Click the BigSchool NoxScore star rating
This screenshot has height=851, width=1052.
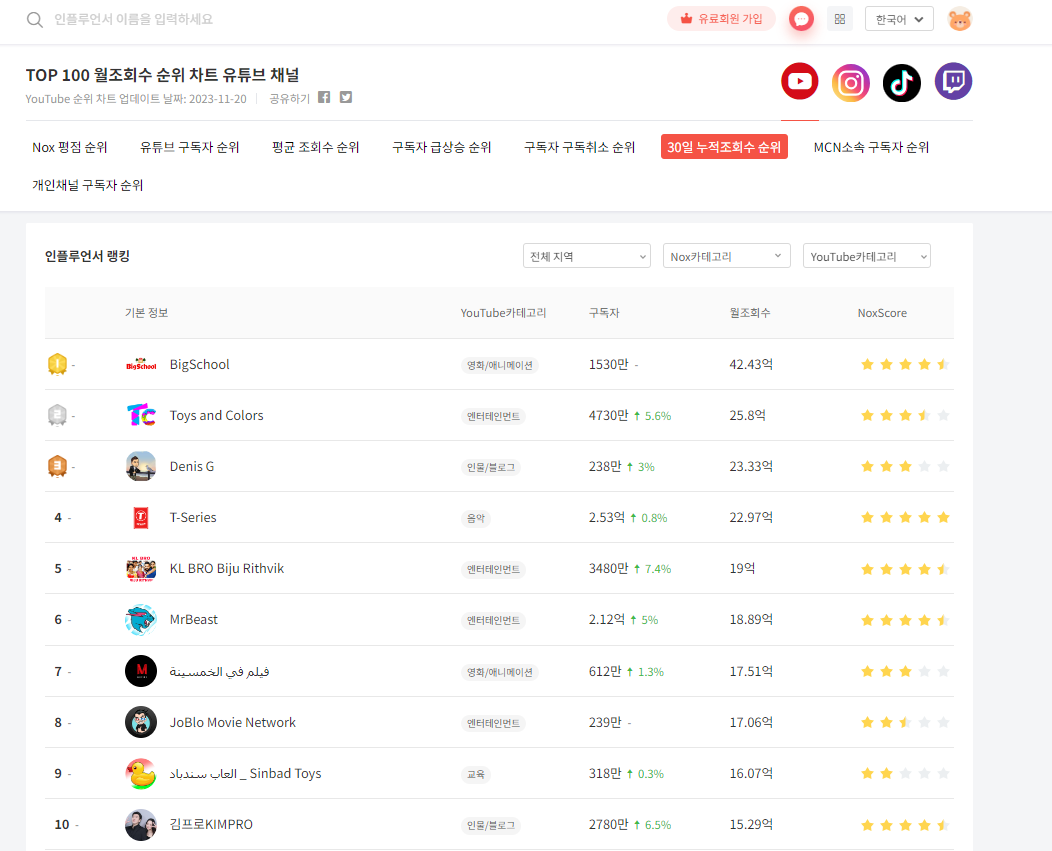click(x=905, y=364)
